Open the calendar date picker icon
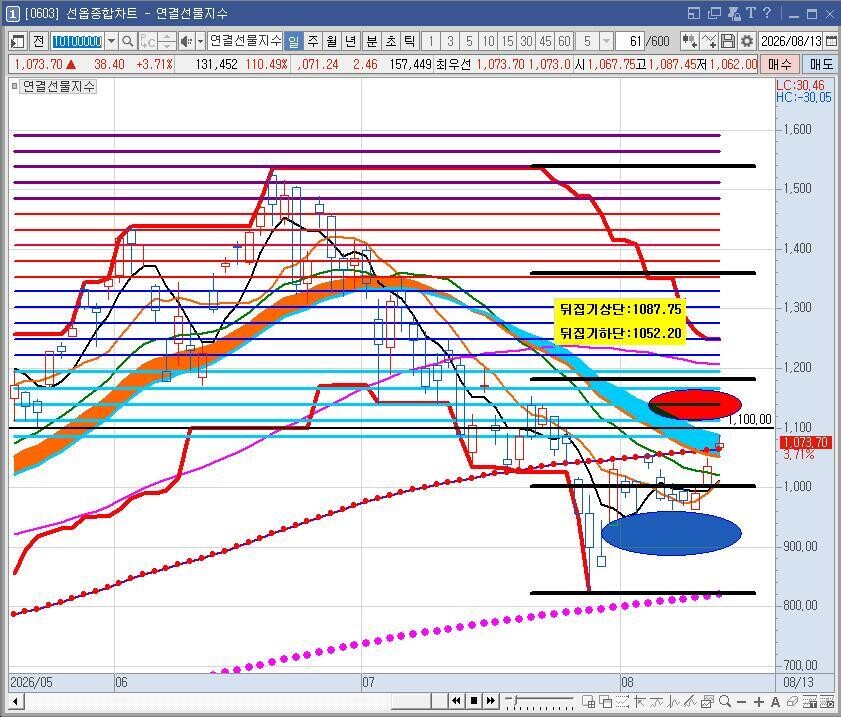The width and height of the screenshot is (841, 717). (831, 41)
